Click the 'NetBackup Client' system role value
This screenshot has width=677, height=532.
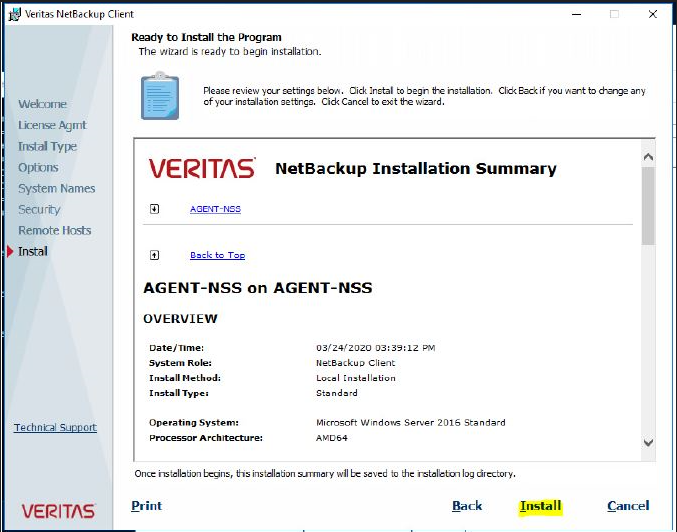[355, 363]
